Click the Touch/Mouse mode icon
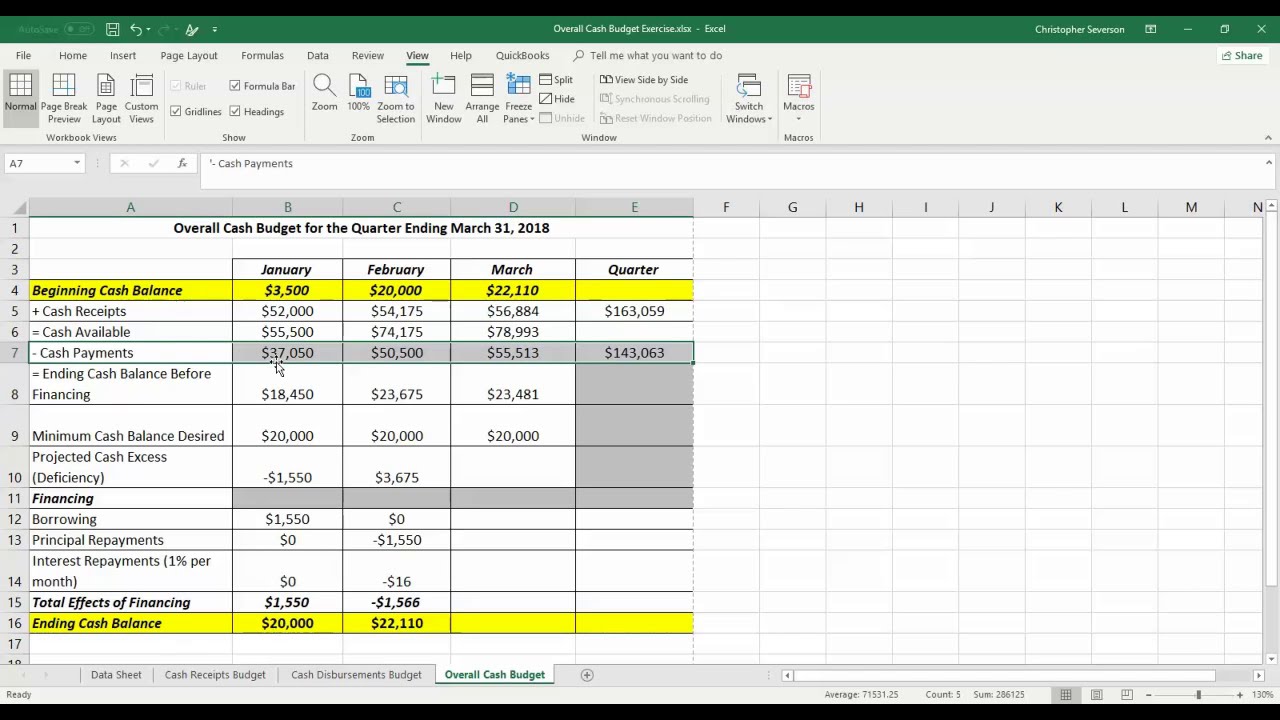The height and width of the screenshot is (720, 1280). pyautogui.click(x=192, y=29)
